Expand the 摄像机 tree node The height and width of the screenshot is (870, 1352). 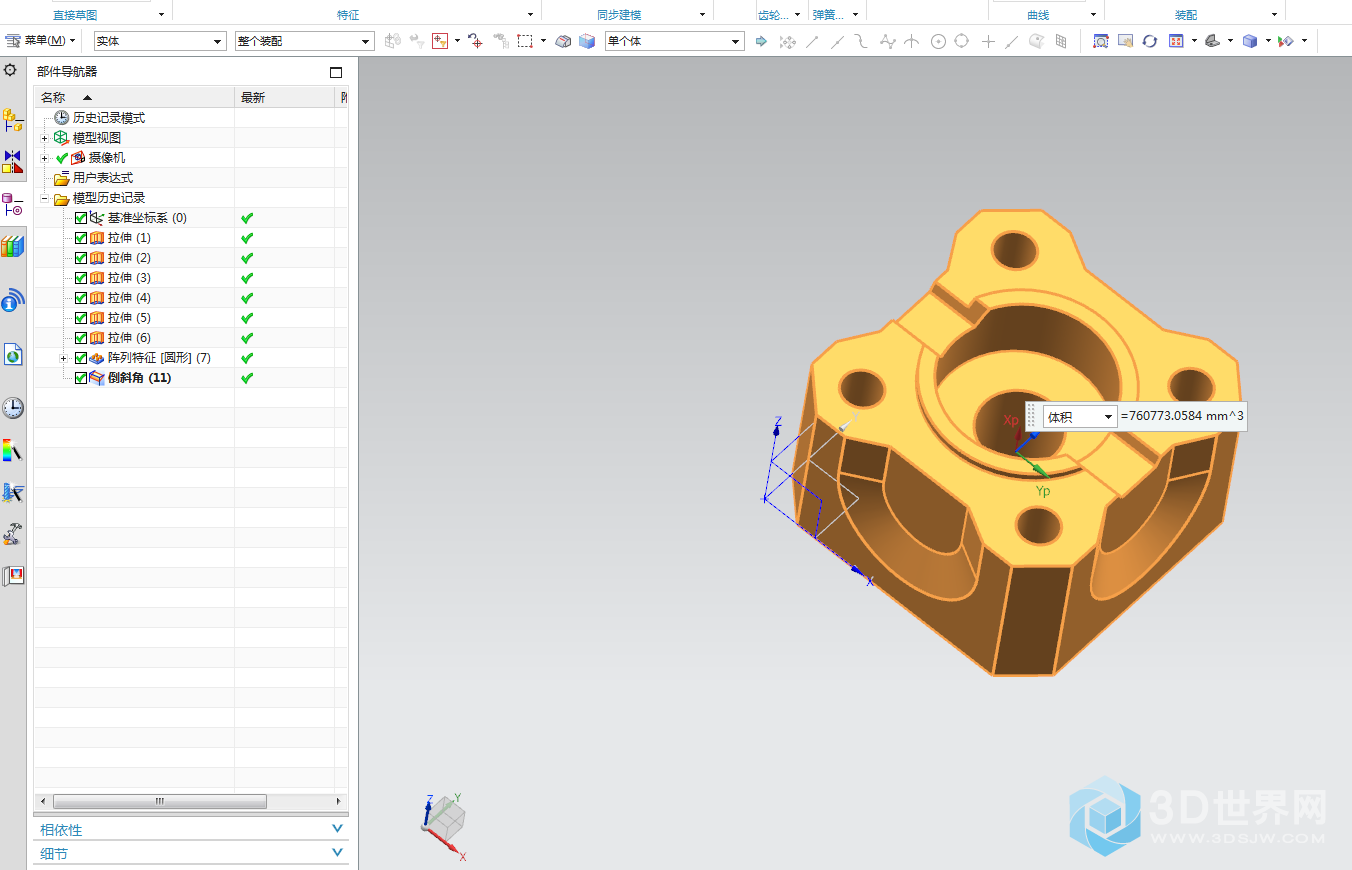[x=44, y=158]
